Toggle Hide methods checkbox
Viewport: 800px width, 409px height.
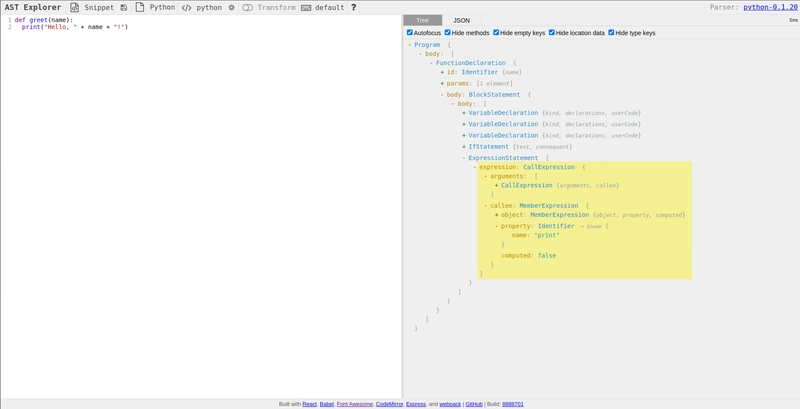point(447,33)
